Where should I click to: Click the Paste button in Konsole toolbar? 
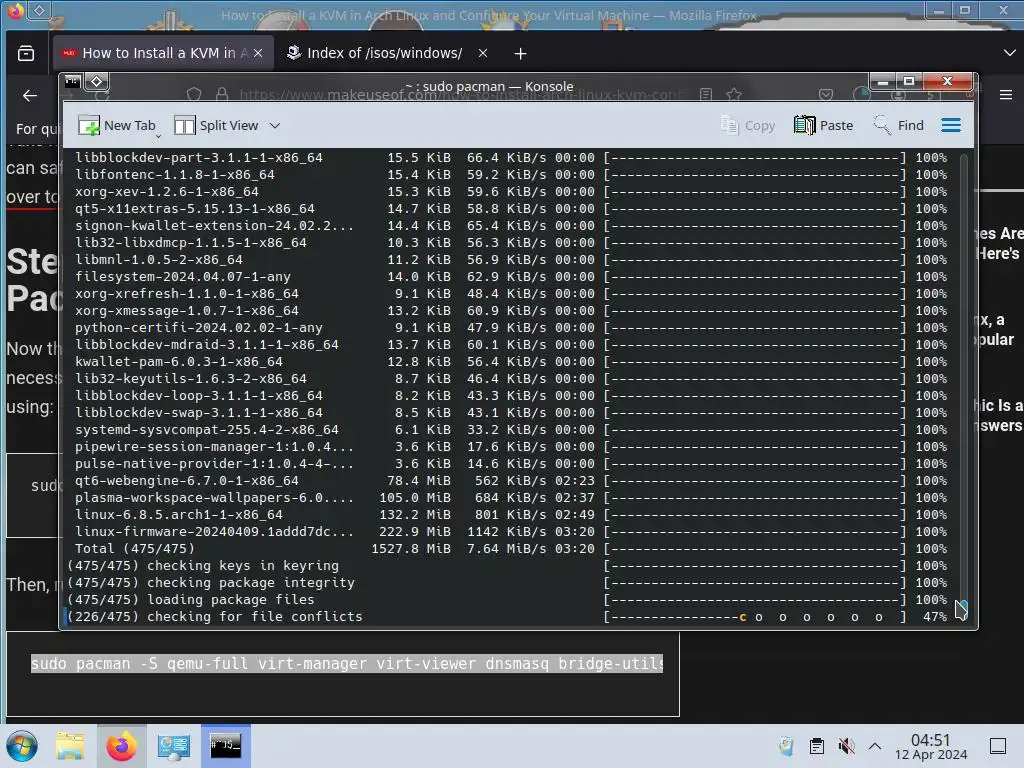(x=824, y=125)
